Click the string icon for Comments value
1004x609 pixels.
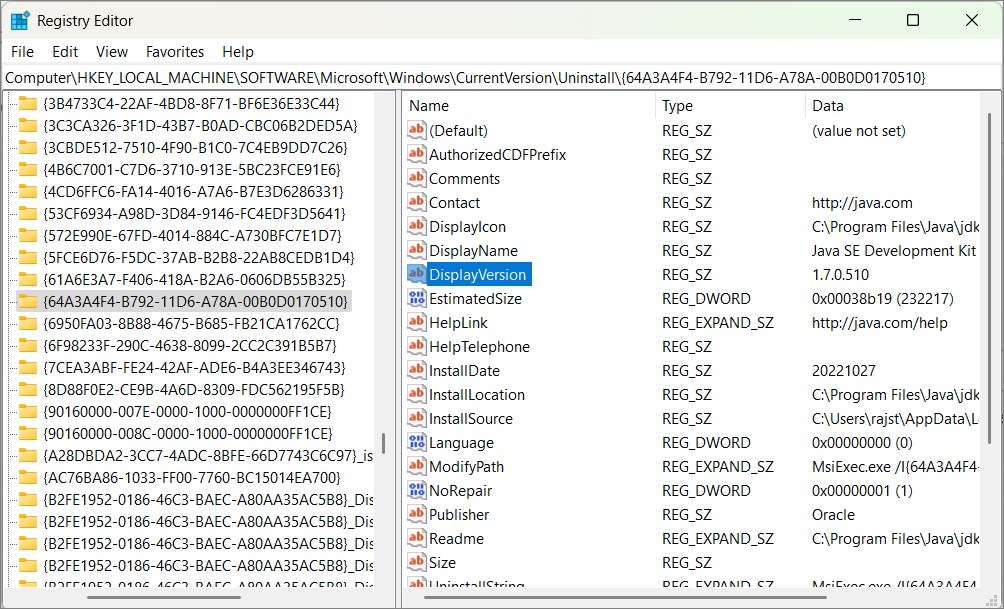coord(417,179)
